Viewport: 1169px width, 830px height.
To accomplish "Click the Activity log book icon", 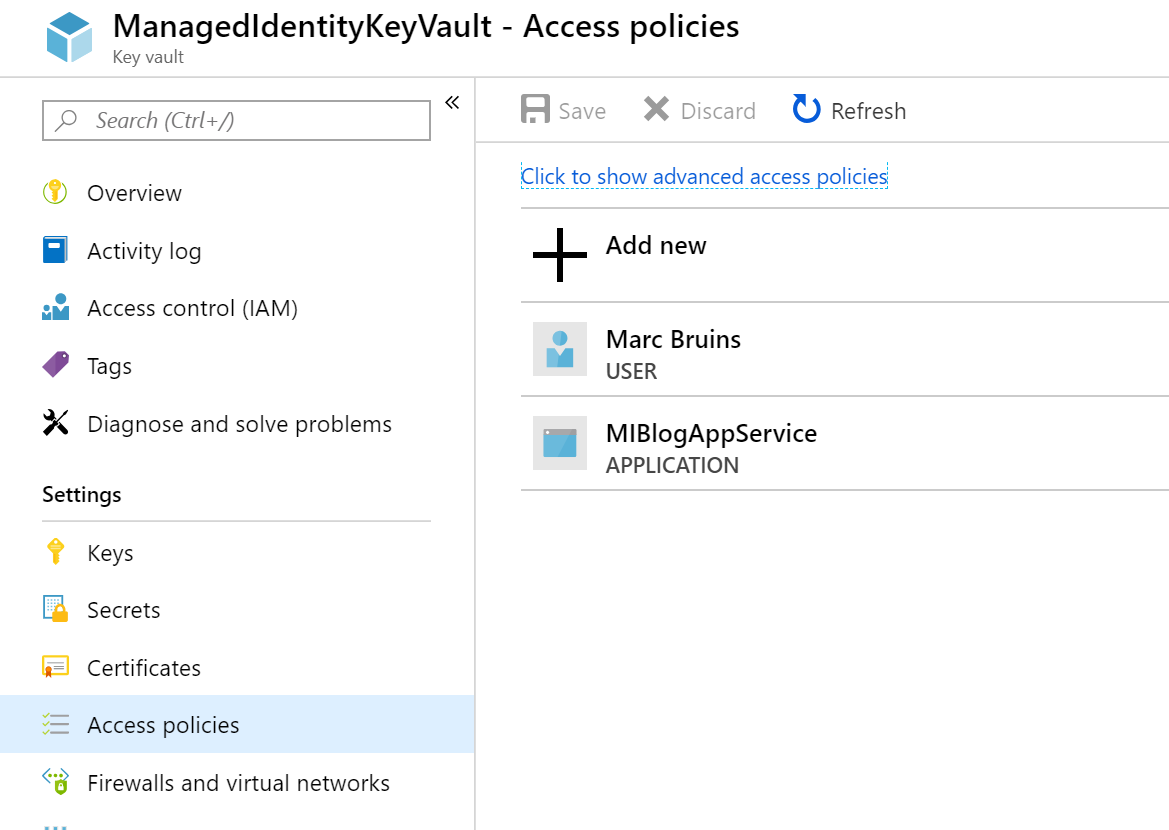I will point(55,250).
